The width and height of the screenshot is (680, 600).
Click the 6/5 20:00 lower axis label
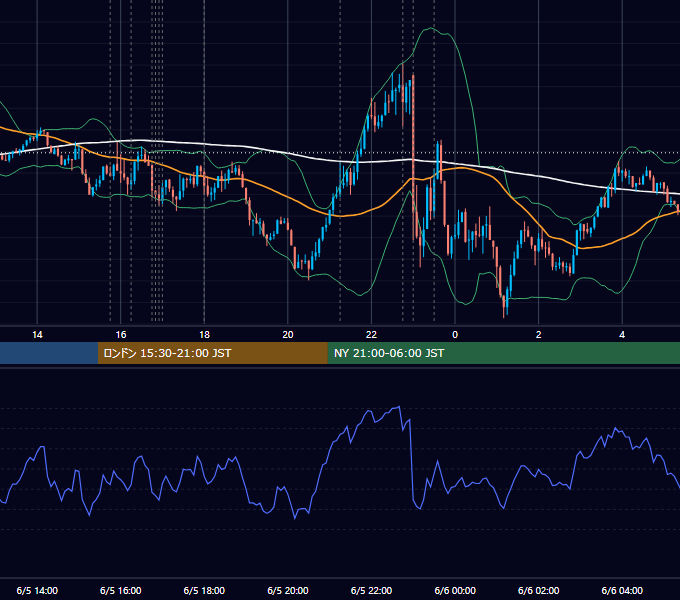pyautogui.click(x=288, y=591)
